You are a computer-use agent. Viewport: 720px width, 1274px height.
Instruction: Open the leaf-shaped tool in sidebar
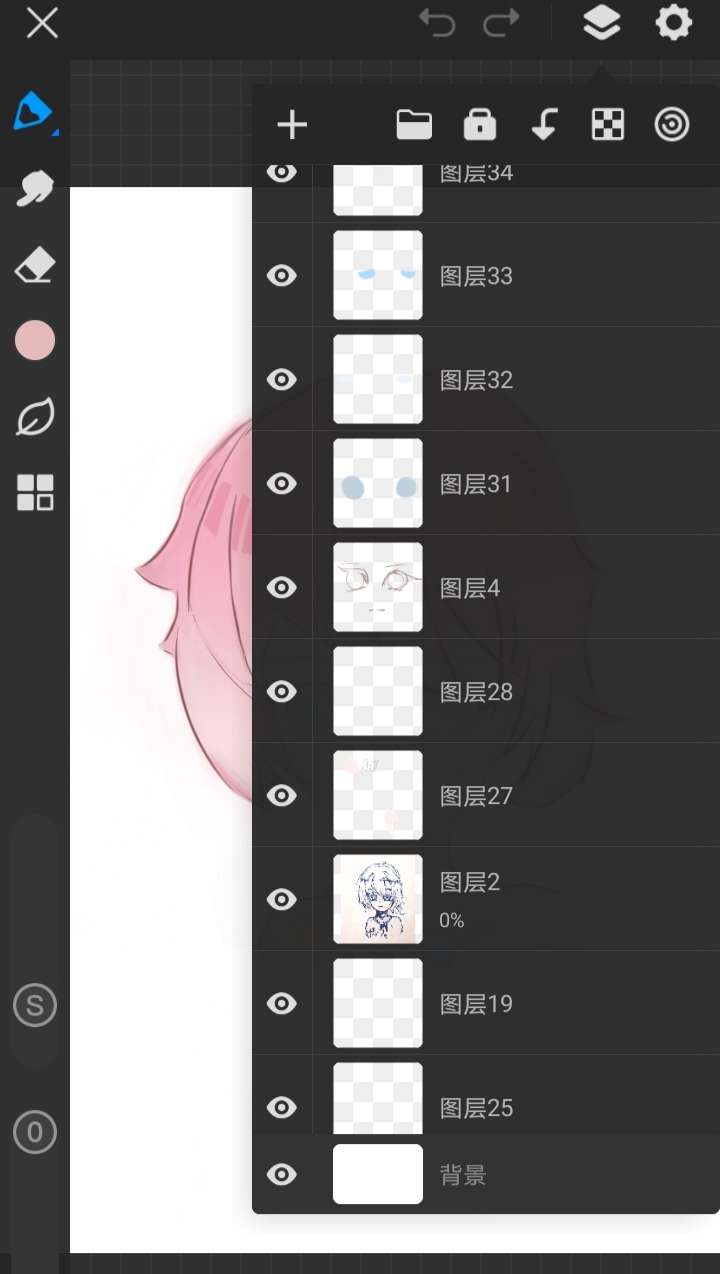point(35,417)
